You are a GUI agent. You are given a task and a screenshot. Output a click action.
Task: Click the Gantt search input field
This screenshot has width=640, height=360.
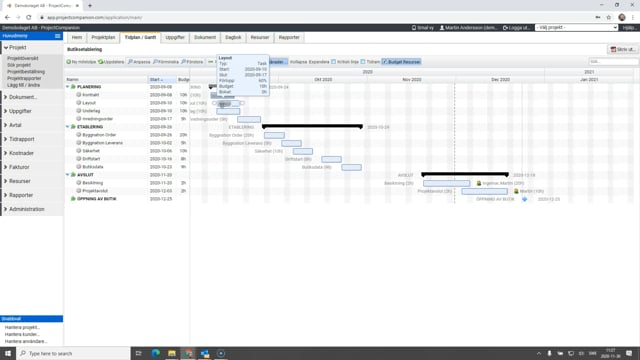click(613, 62)
